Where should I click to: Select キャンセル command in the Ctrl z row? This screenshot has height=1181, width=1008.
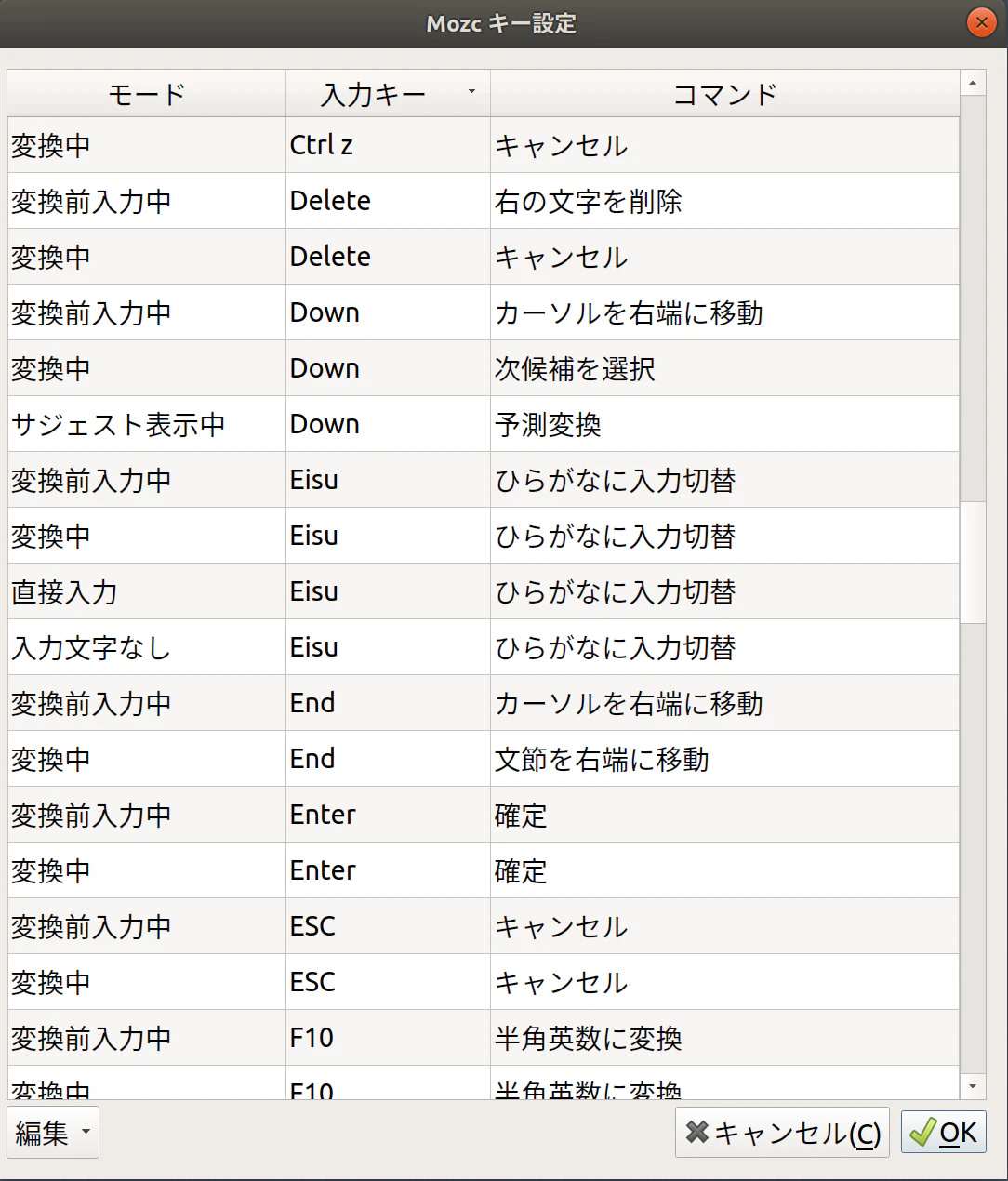(724, 145)
